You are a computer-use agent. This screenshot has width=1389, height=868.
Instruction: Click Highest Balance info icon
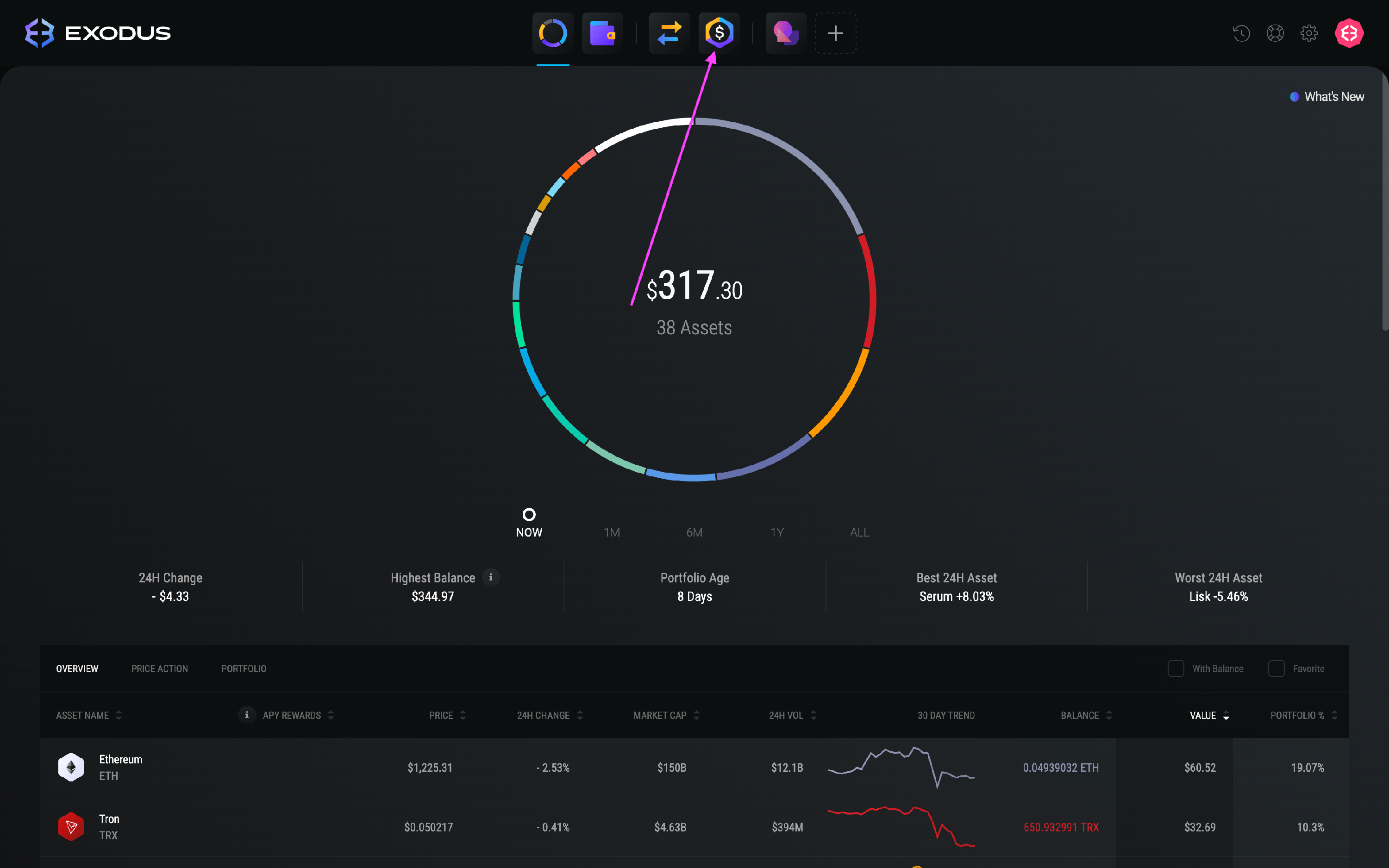(491, 577)
